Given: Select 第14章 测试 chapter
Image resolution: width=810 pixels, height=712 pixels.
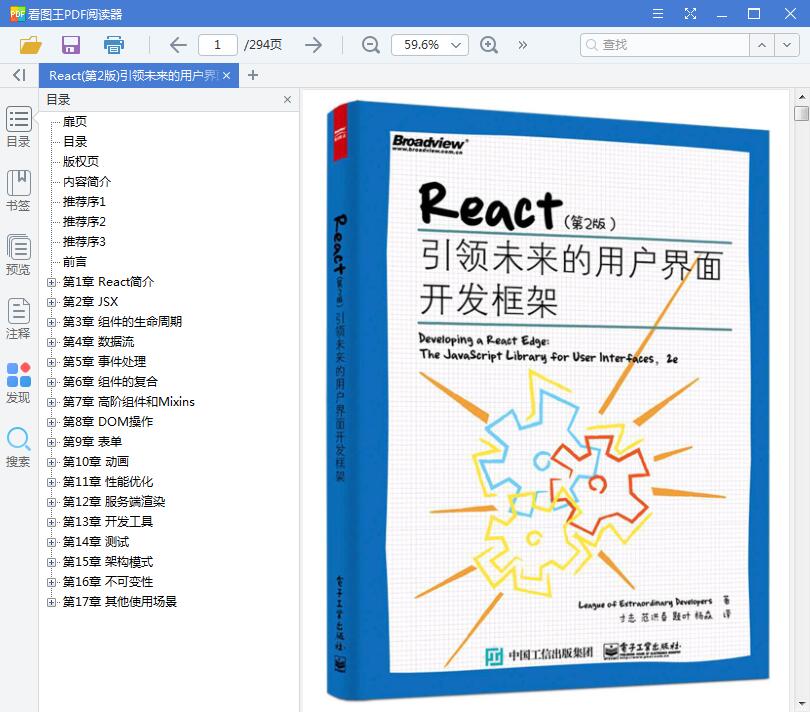Looking at the screenshot, I should (96, 542).
